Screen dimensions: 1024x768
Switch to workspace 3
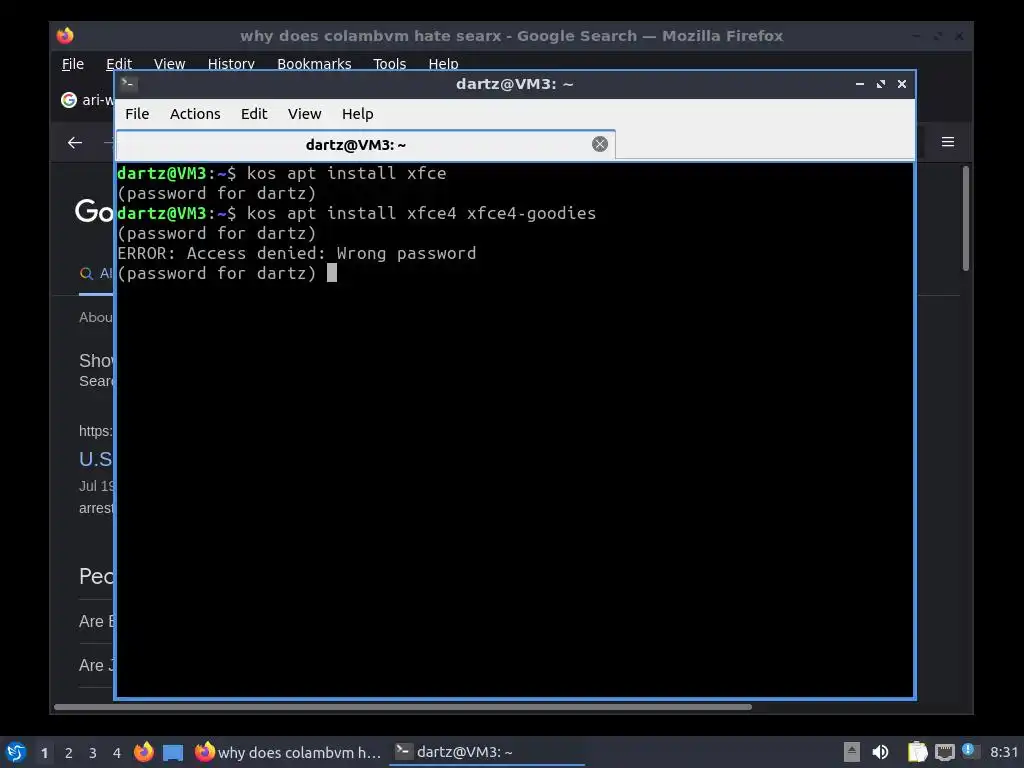click(93, 753)
